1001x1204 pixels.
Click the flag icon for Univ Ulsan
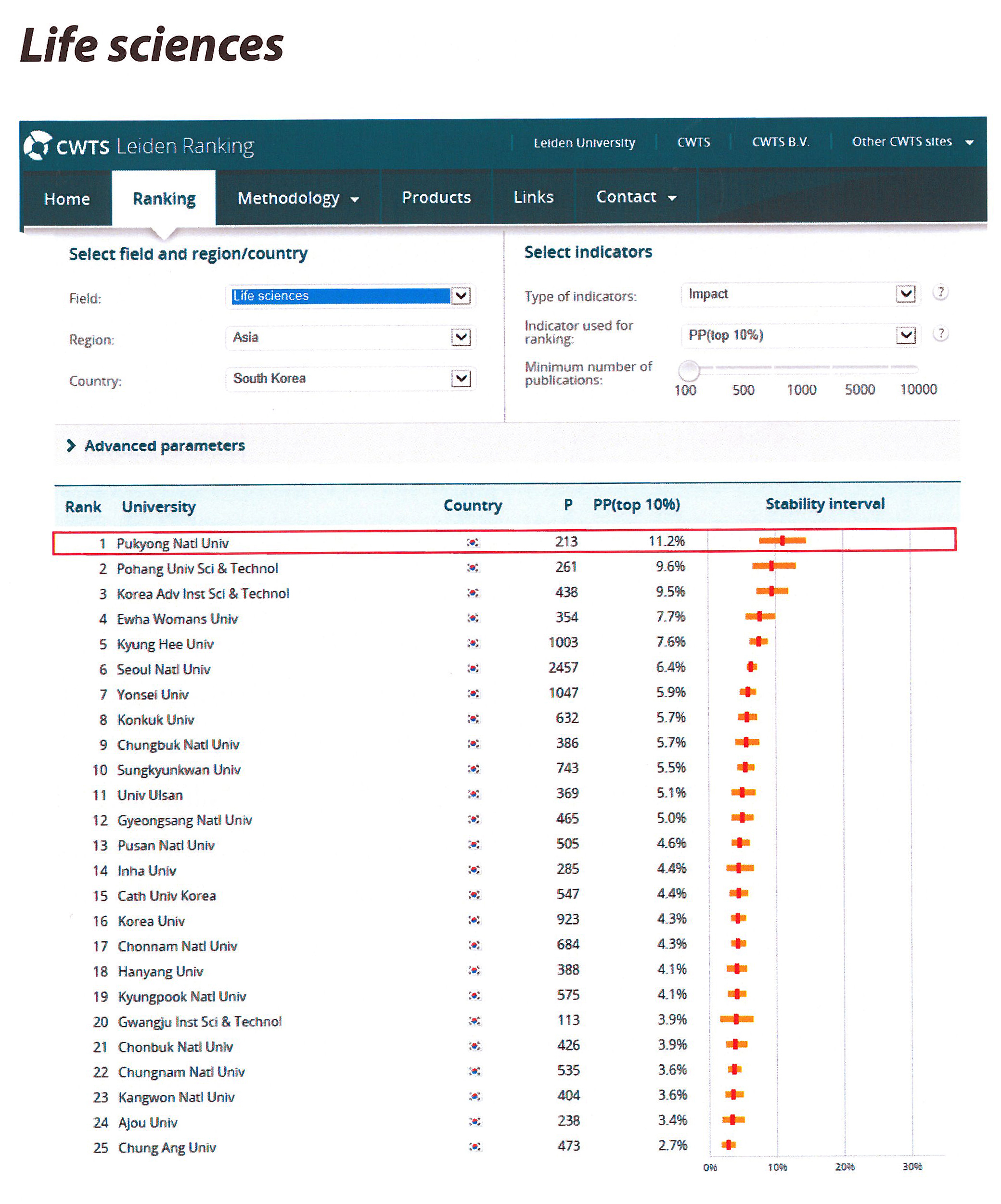(x=473, y=794)
